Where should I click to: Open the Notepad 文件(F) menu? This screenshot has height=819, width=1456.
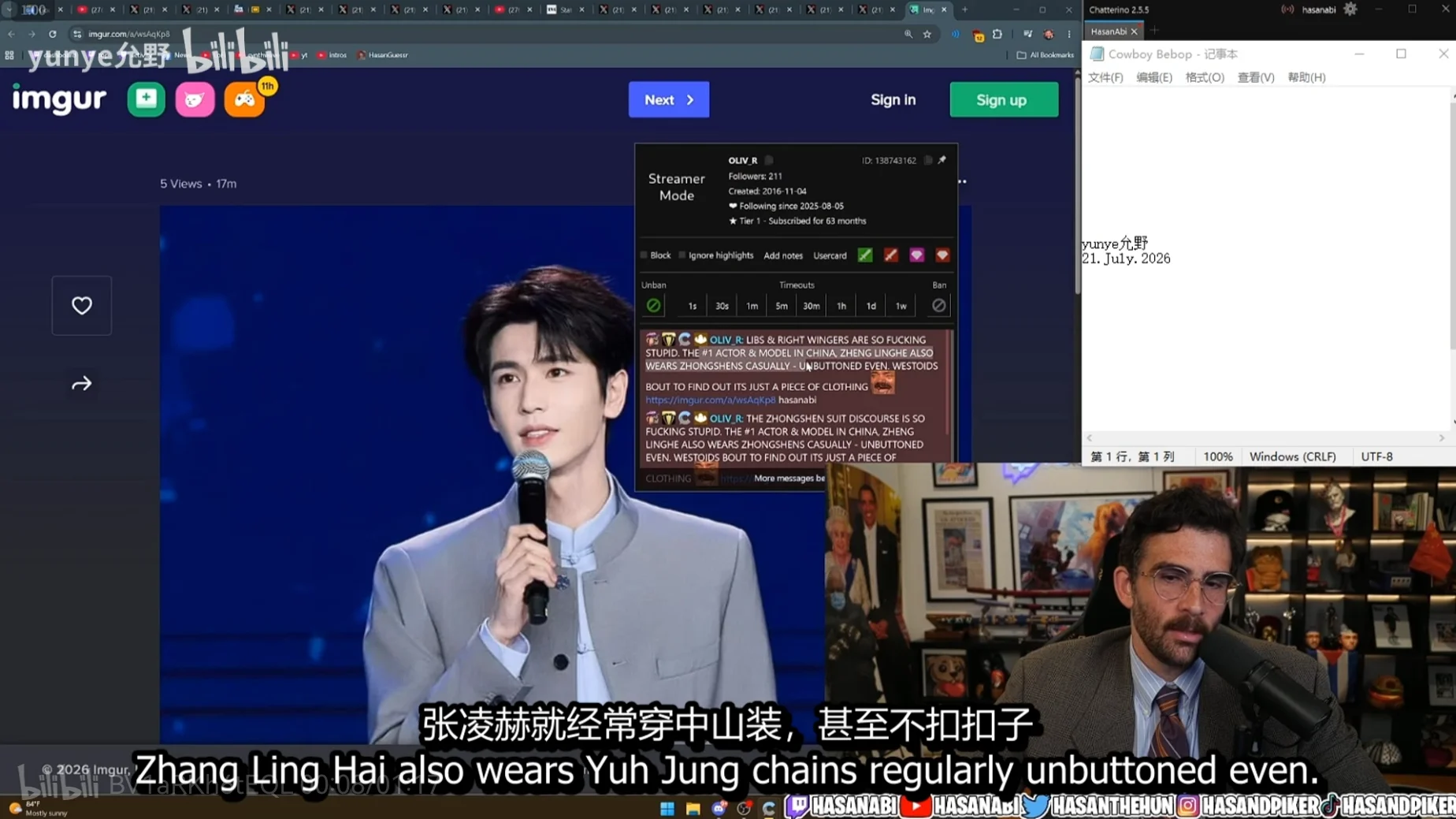click(x=1105, y=77)
